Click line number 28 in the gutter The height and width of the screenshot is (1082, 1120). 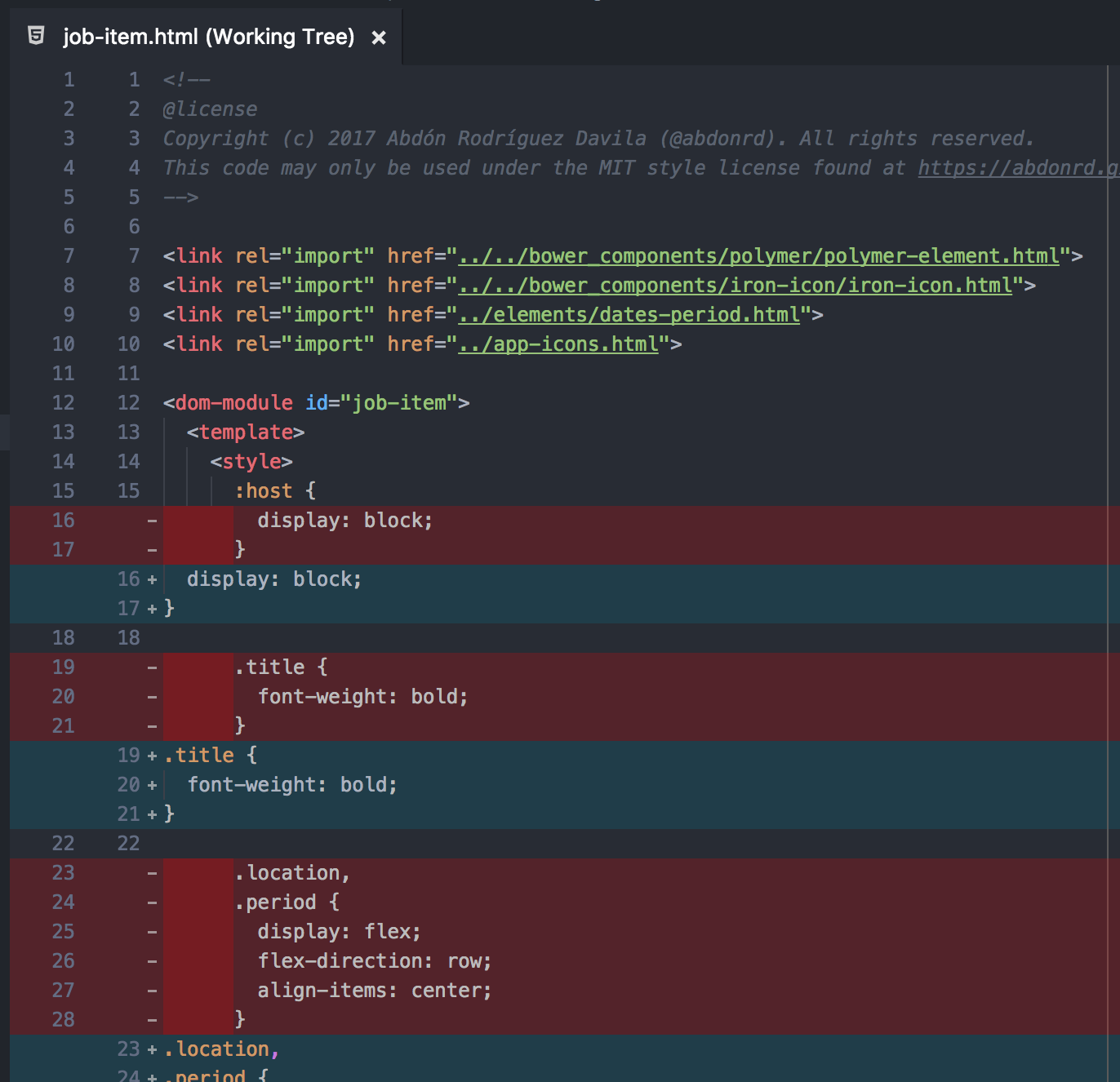point(63,1019)
